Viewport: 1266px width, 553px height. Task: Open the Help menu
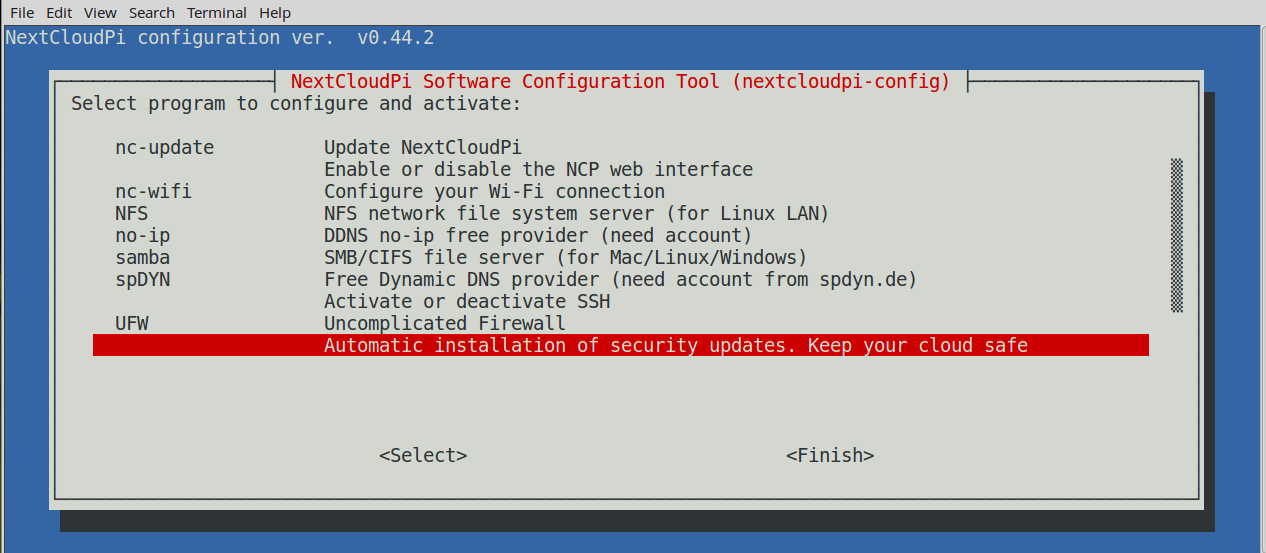tap(275, 13)
